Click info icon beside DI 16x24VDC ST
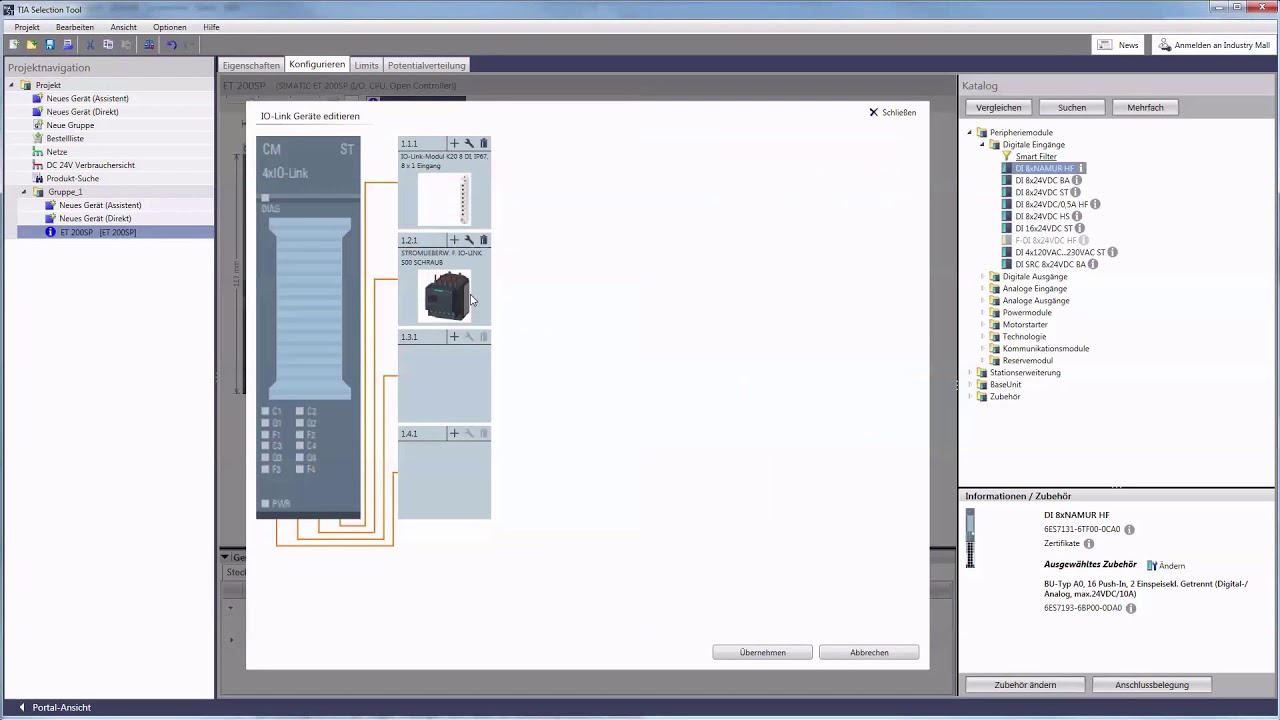The height and width of the screenshot is (720, 1280). tap(1080, 228)
